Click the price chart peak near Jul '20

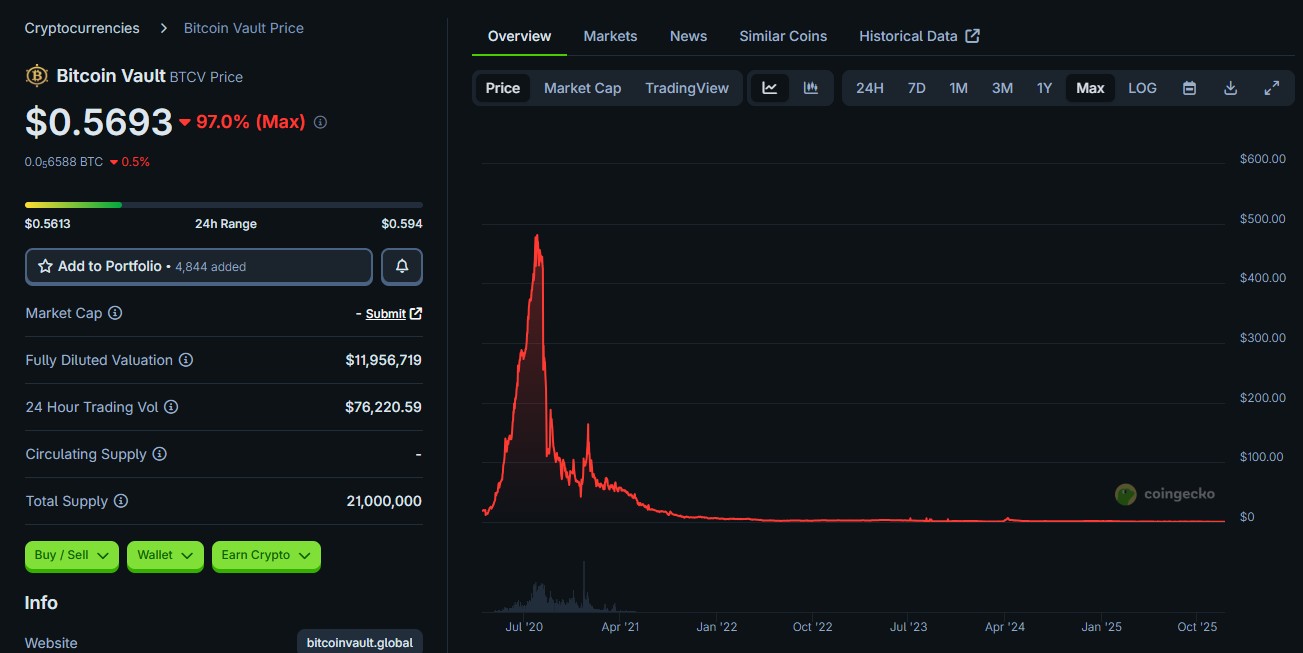(x=538, y=237)
